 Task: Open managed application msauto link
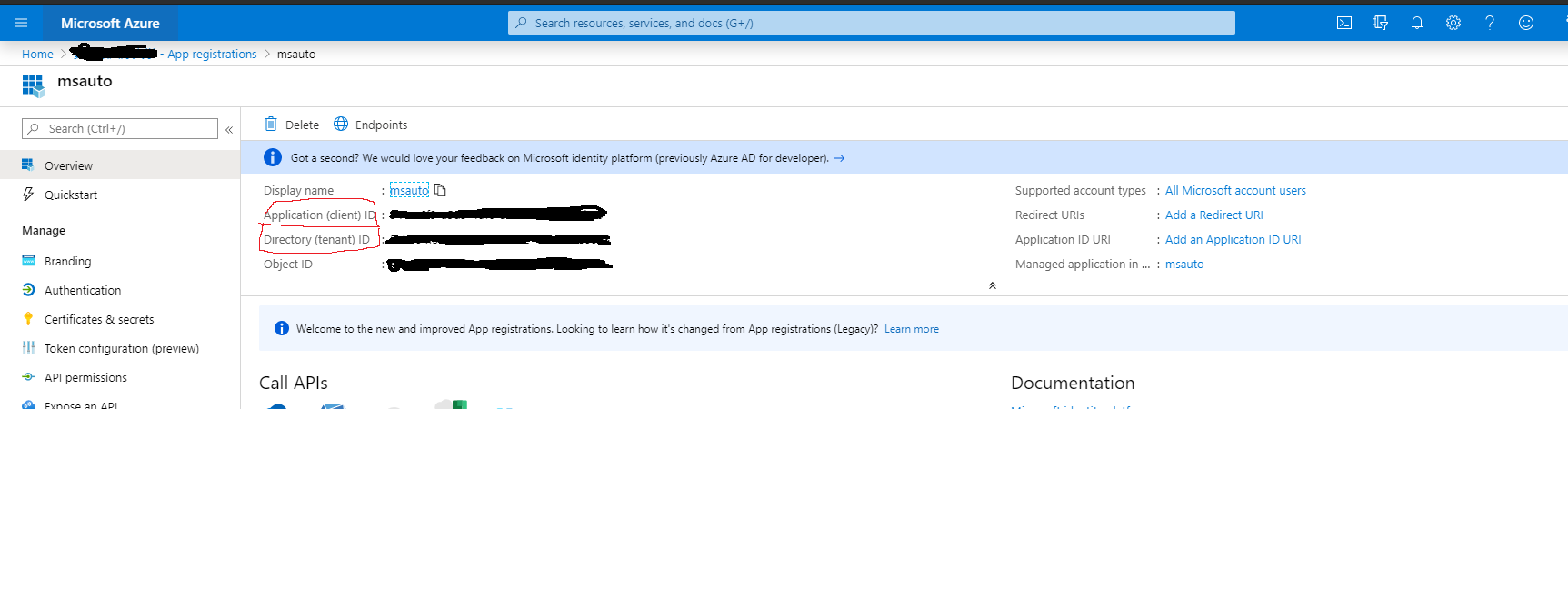(x=1184, y=264)
